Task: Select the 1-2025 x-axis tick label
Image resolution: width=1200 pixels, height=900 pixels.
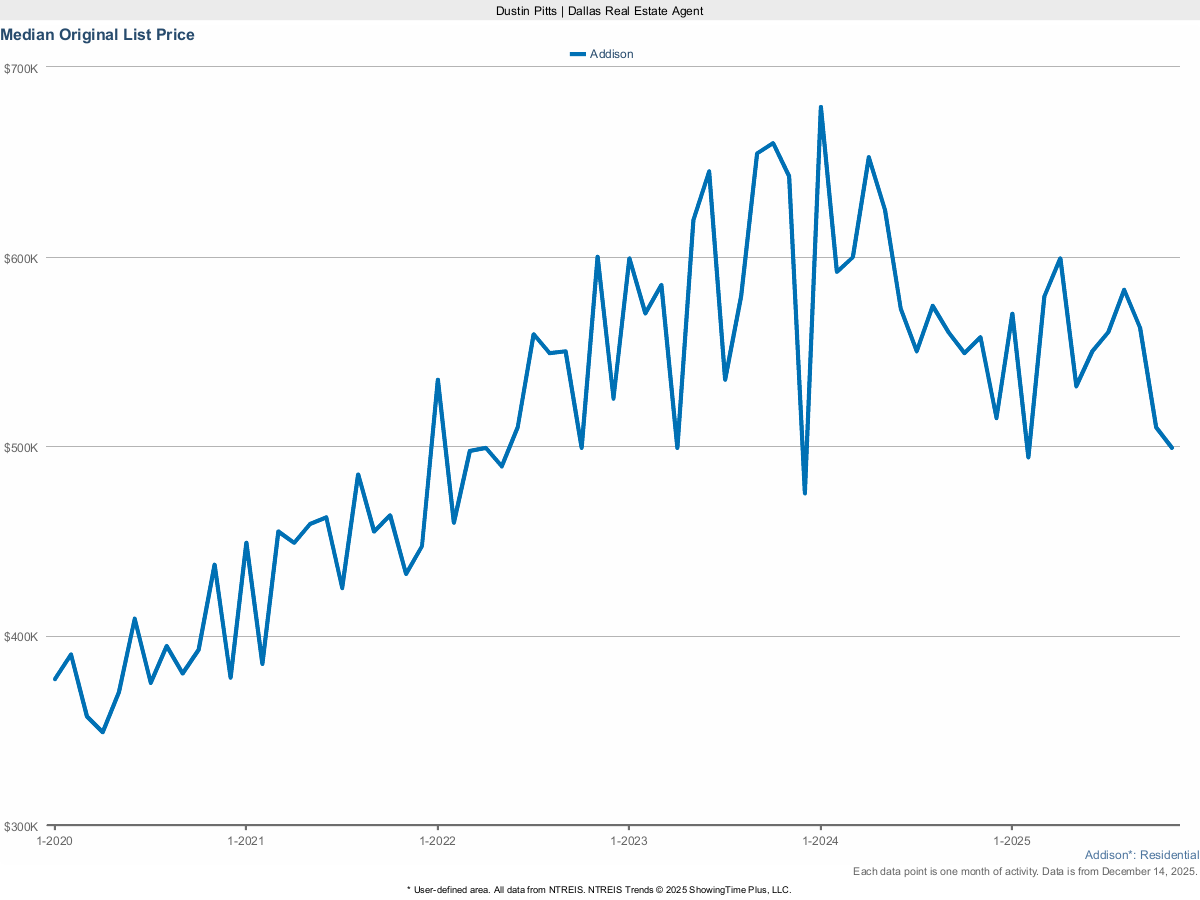Action: 1012,840
